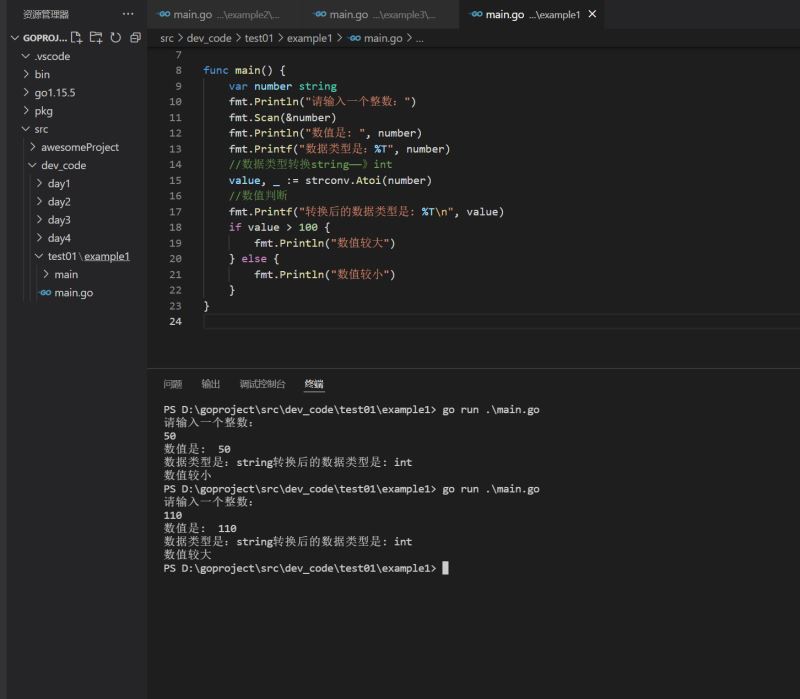This screenshot has height=699, width=800.
Task: Expand the day1 folder
Action: point(39,183)
